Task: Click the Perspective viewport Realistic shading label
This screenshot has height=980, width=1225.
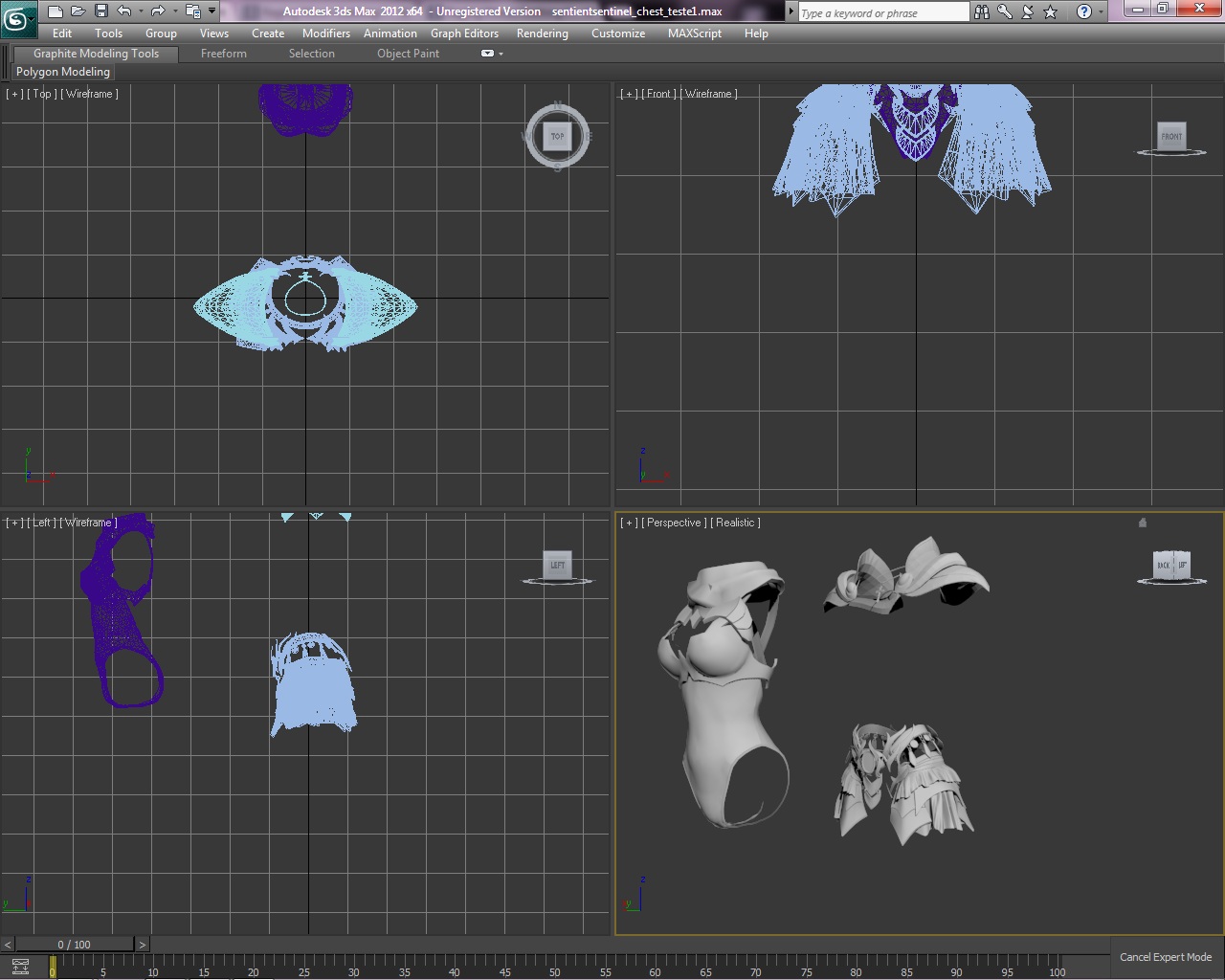Action: click(735, 523)
